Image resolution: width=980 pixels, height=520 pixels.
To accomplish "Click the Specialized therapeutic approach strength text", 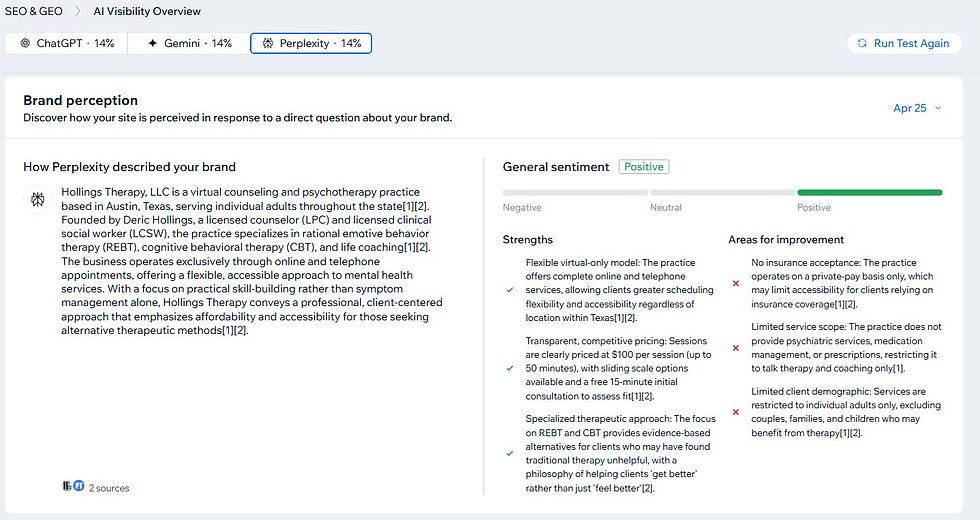I will pos(620,453).
